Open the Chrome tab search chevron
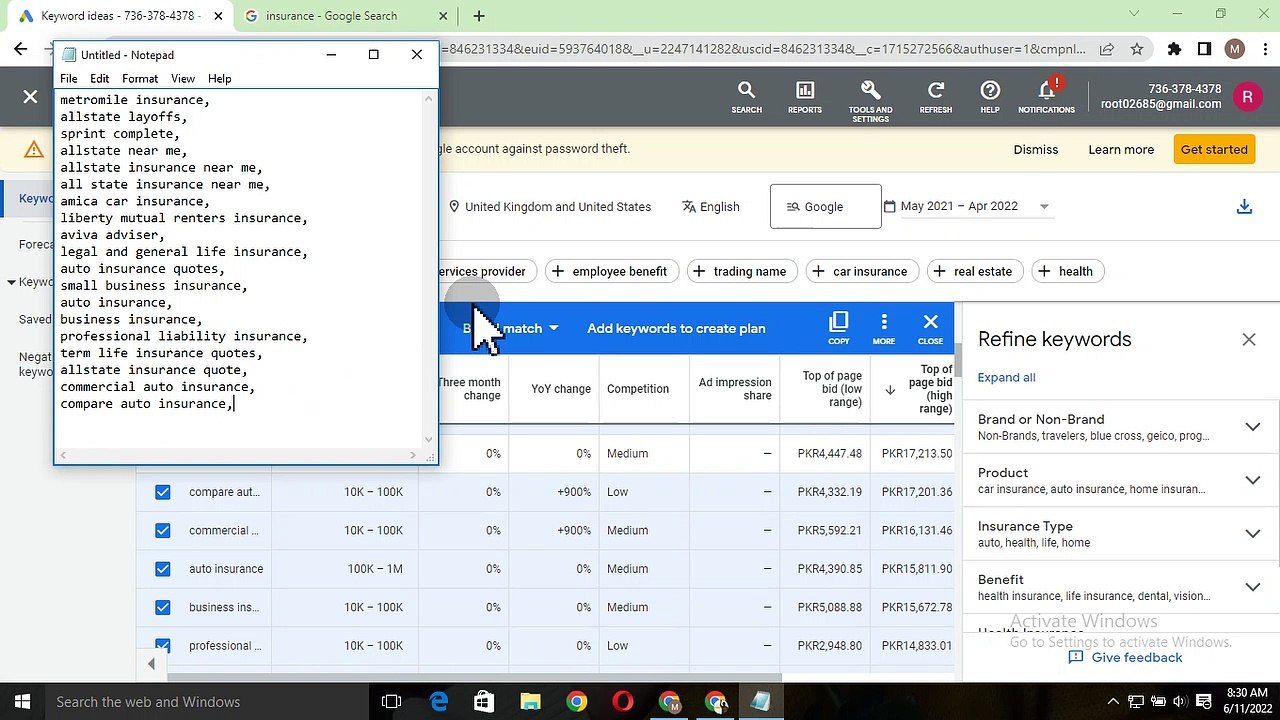Viewport: 1280px width, 720px height. pyautogui.click(x=1134, y=15)
